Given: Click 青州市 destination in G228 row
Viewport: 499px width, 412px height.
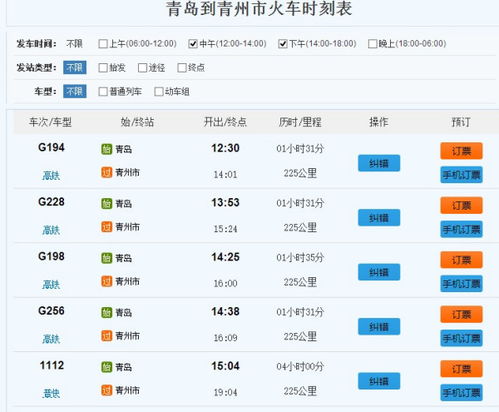Looking at the screenshot, I should click(127, 227).
